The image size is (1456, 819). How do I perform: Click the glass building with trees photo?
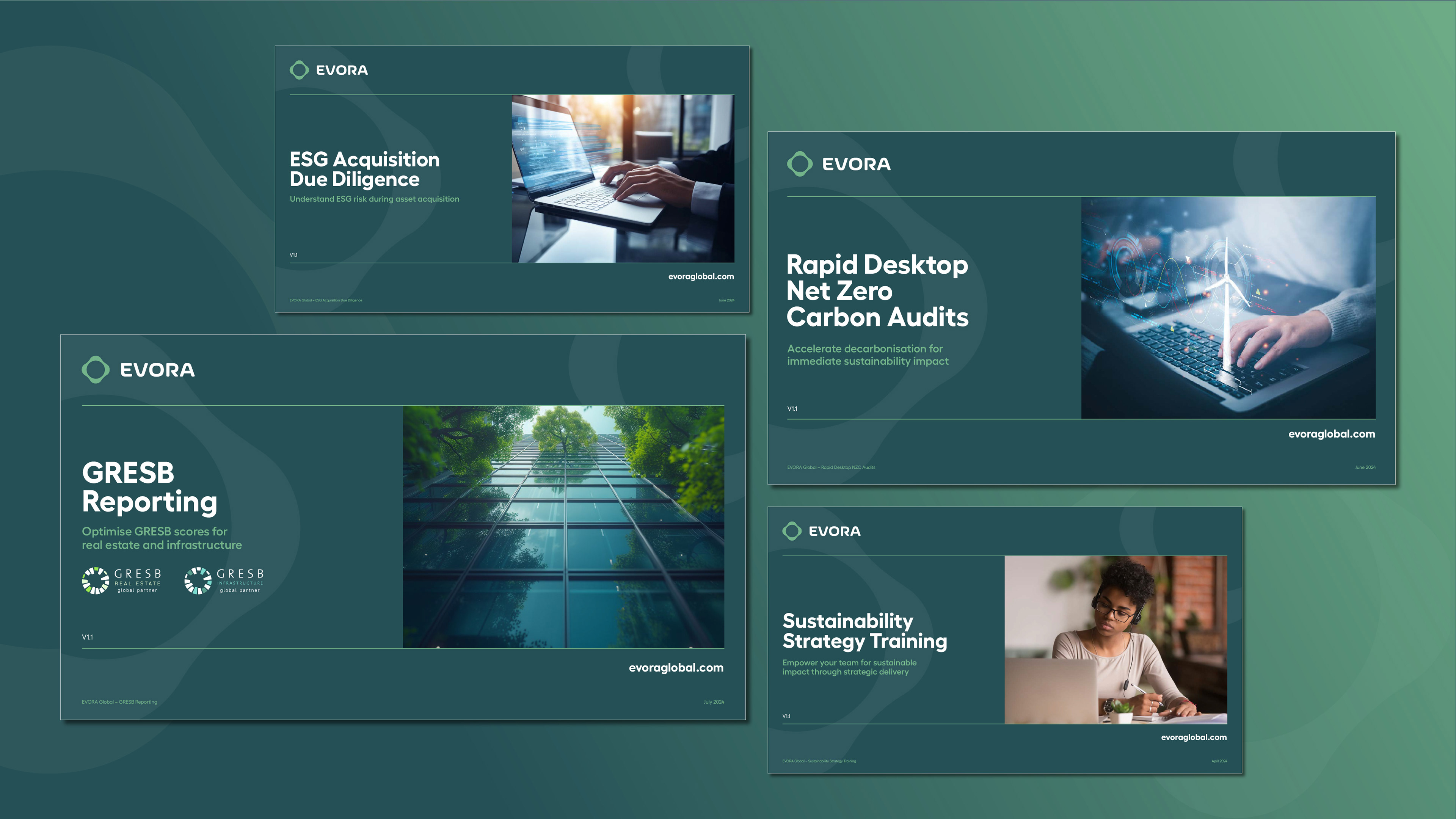[563, 526]
